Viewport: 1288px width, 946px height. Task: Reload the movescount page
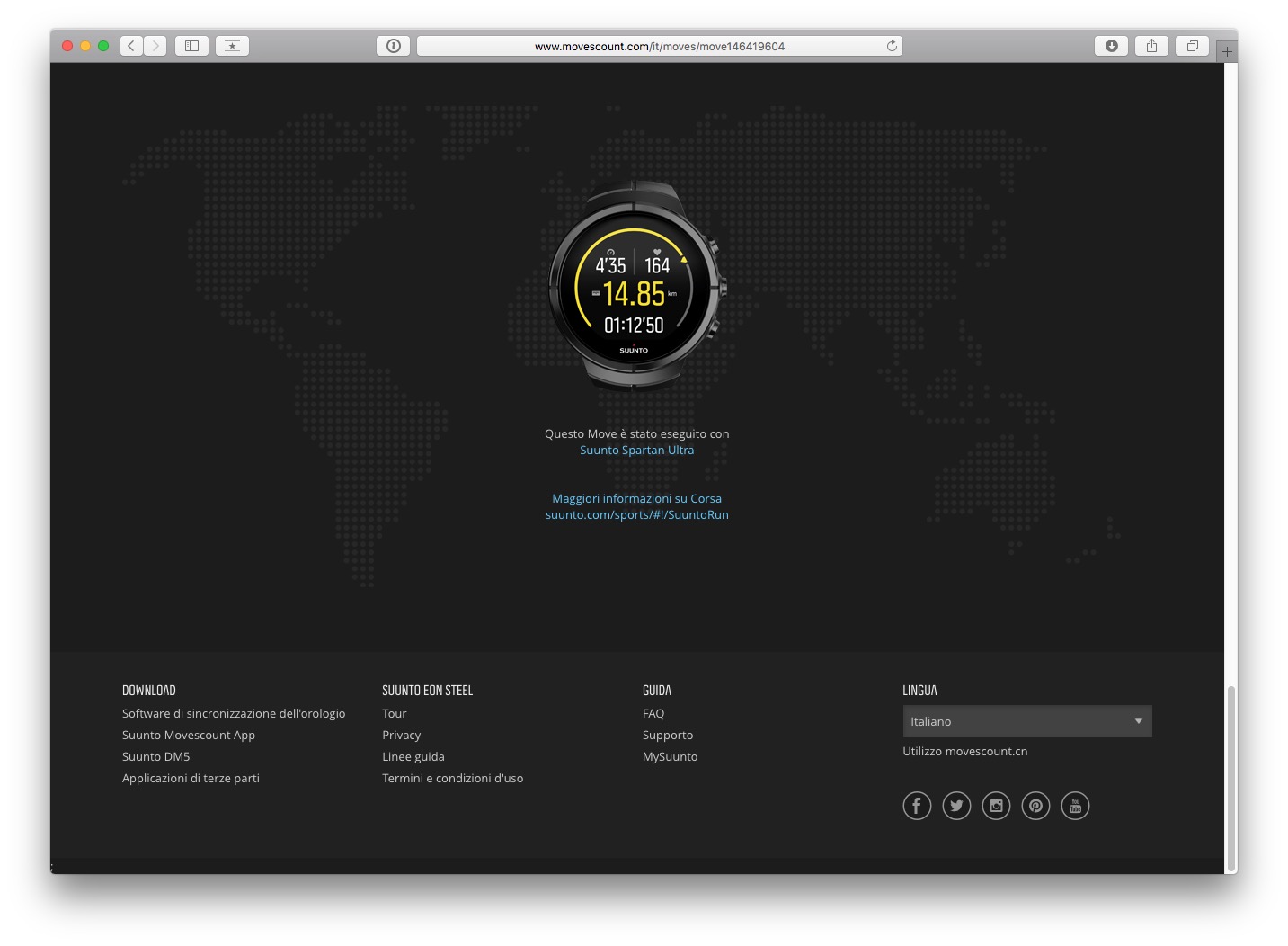[x=892, y=46]
